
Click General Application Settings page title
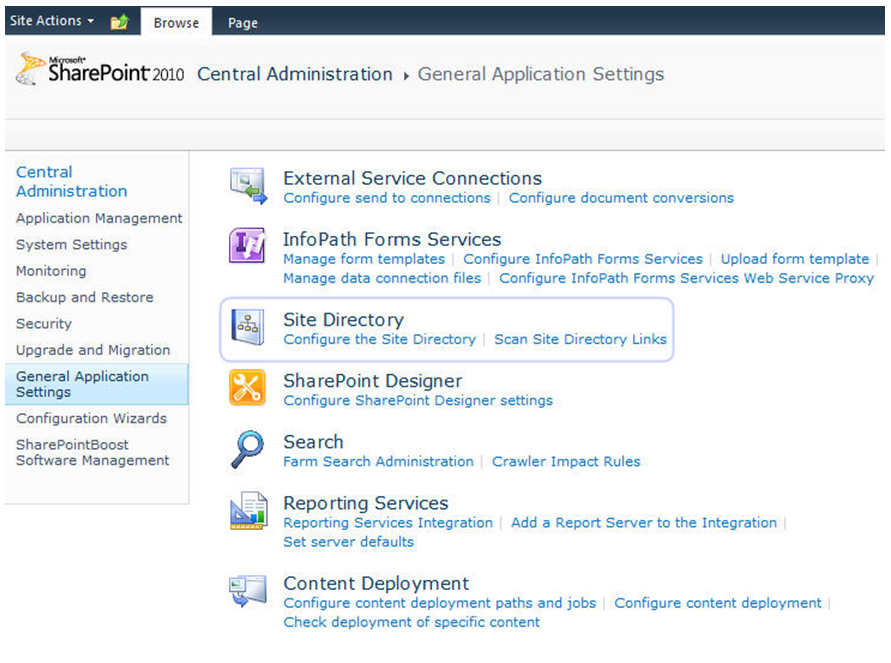click(541, 74)
